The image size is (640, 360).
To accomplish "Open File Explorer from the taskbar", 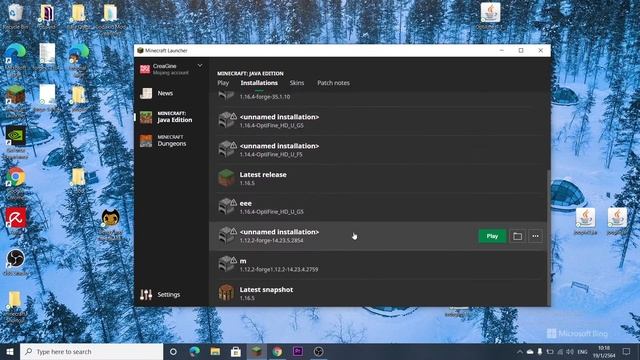I will [215, 351].
